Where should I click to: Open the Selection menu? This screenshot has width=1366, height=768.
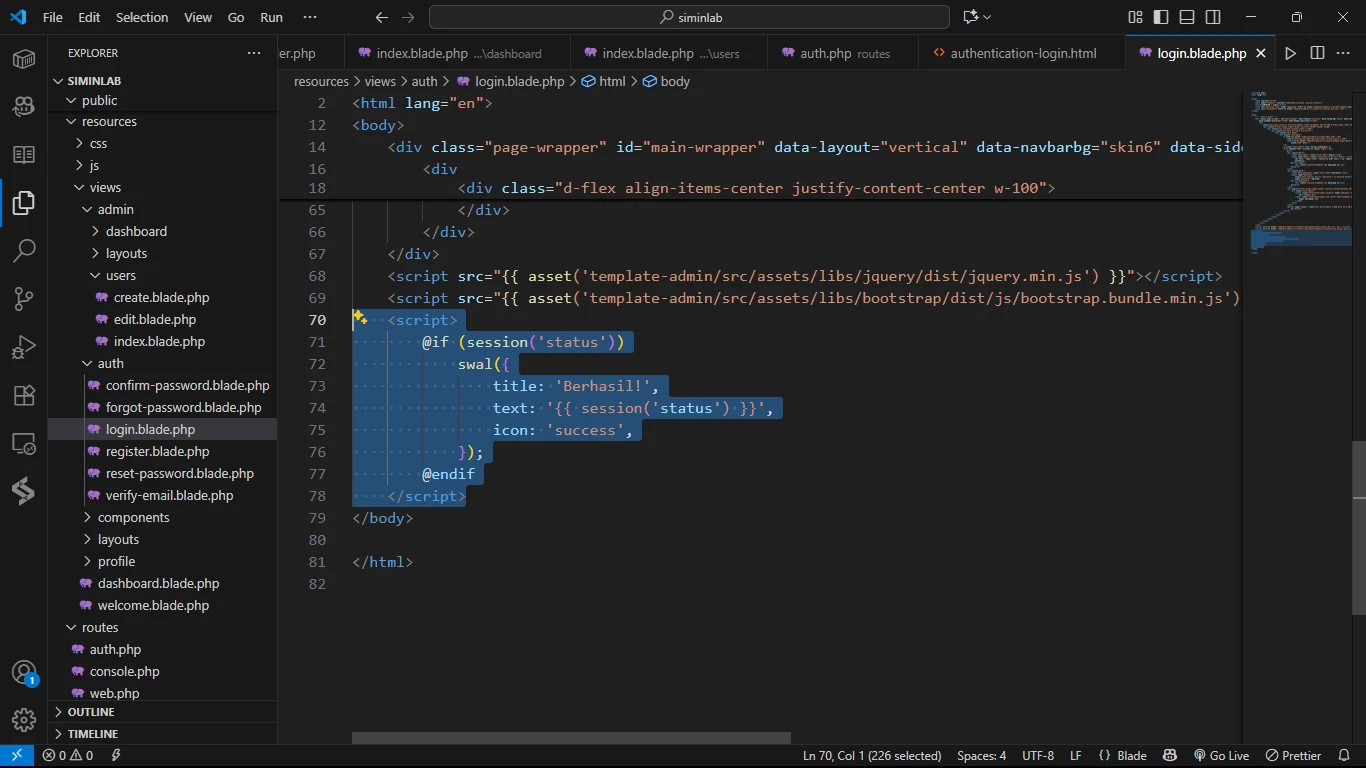[142, 17]
